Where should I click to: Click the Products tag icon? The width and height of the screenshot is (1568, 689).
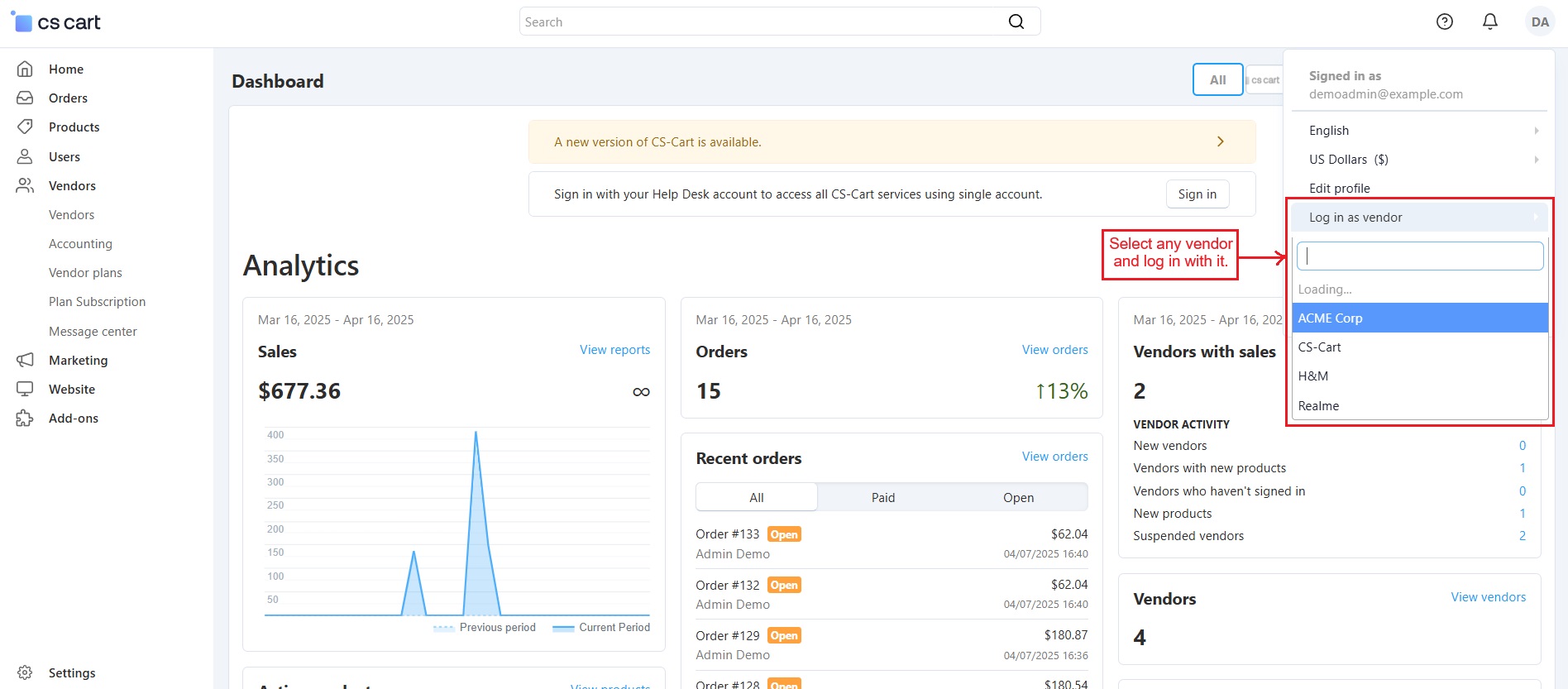(x=25, y=127)
